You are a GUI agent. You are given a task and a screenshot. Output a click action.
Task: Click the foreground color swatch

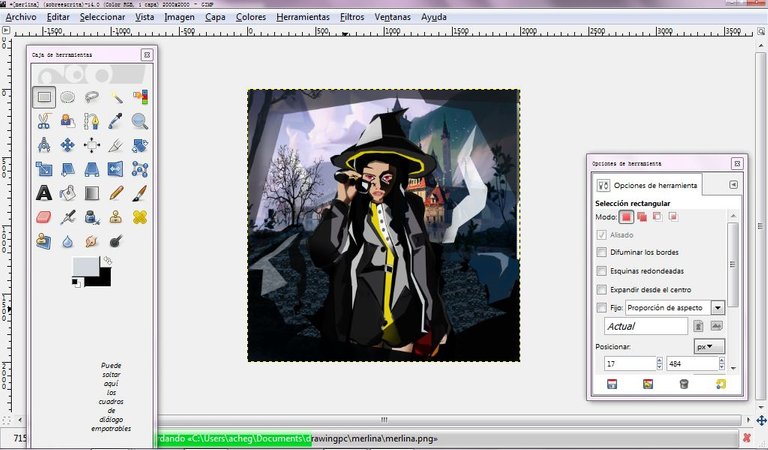pos(84,266)
